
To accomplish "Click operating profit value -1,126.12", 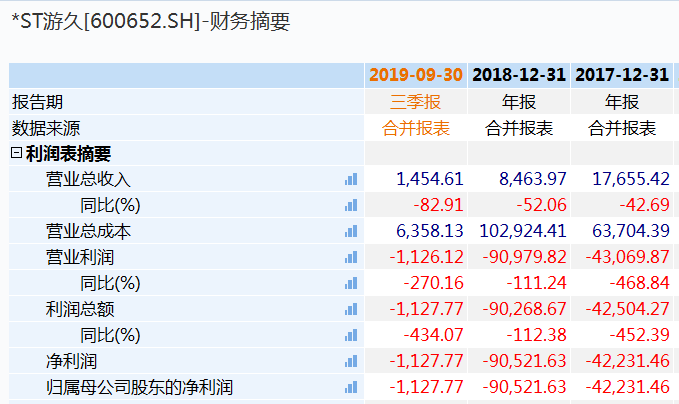I will pyautogui.click(x=426, y=257).
